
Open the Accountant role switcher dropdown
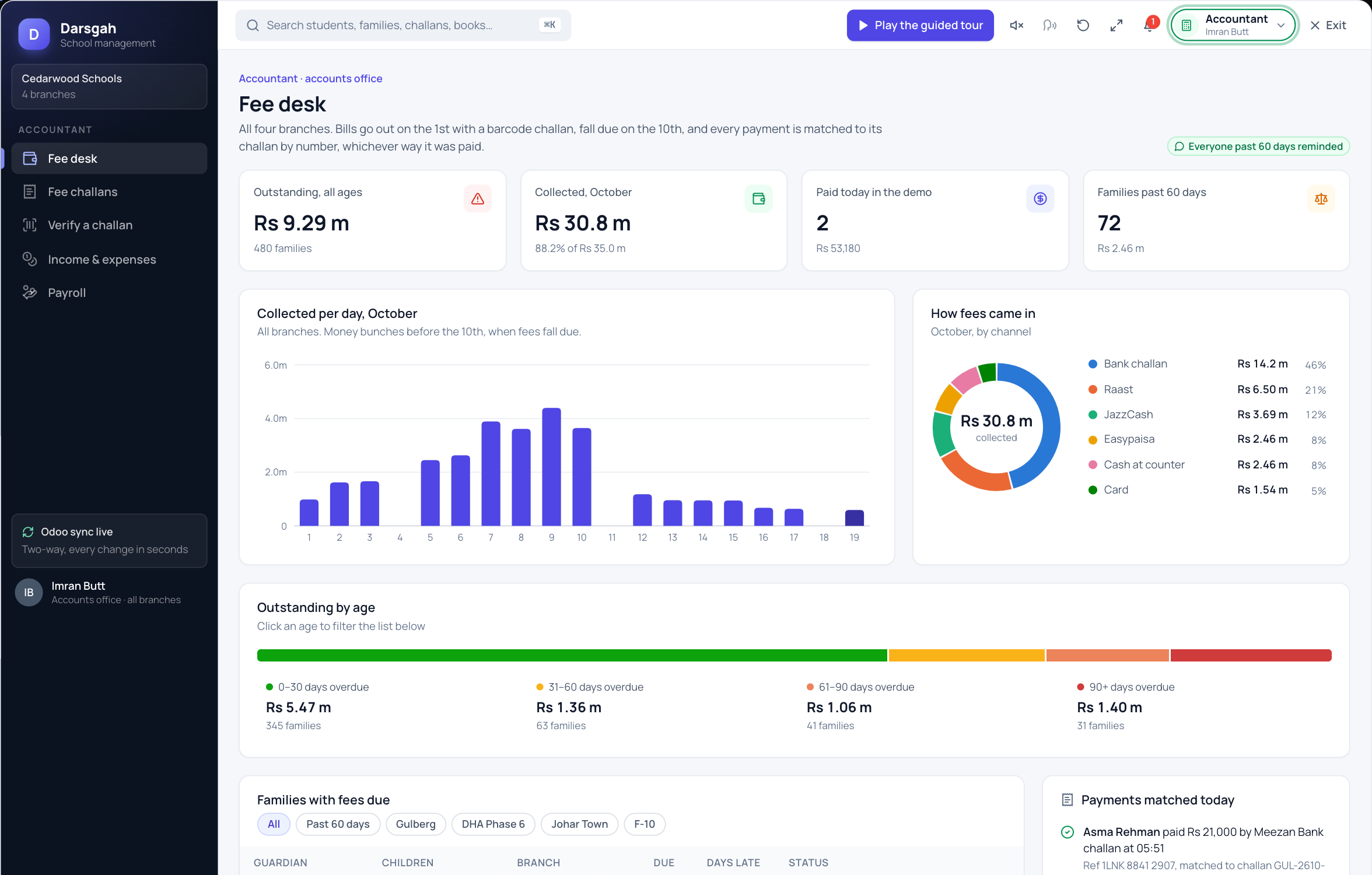pos(1233,25)
